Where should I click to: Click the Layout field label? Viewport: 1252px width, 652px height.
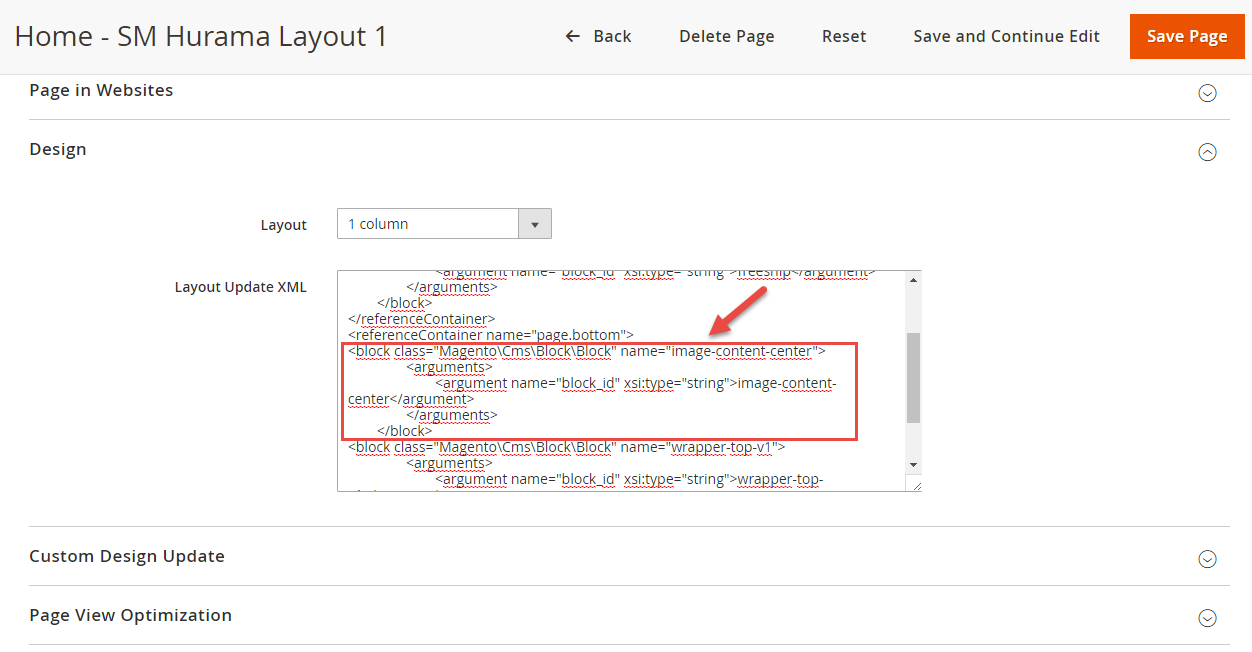click(284, 225)
